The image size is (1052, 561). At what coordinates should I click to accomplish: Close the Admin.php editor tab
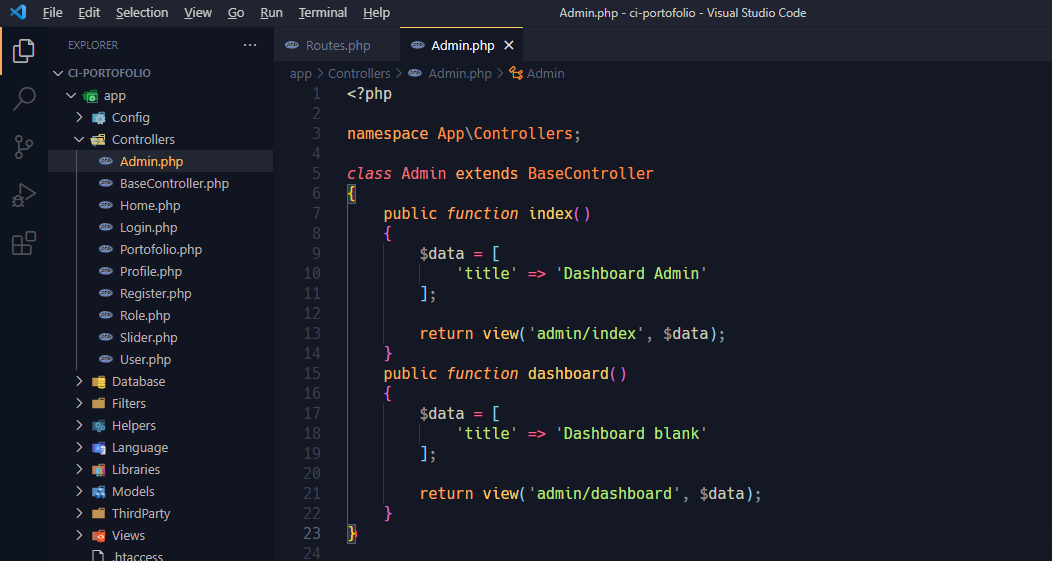[x=508, y=45]
